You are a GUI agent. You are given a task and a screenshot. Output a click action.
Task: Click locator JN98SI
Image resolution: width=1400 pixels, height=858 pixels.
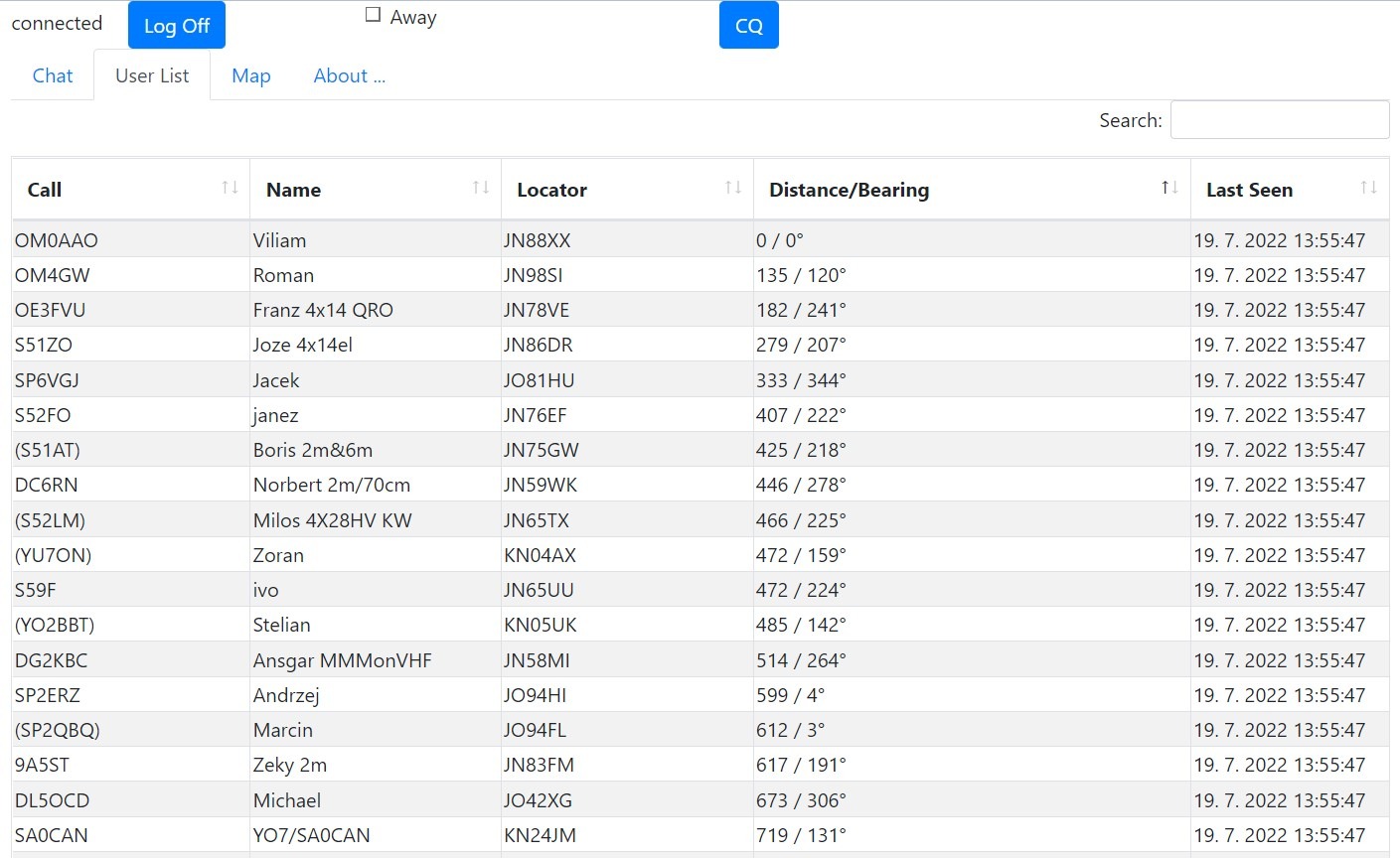point(534,275)
